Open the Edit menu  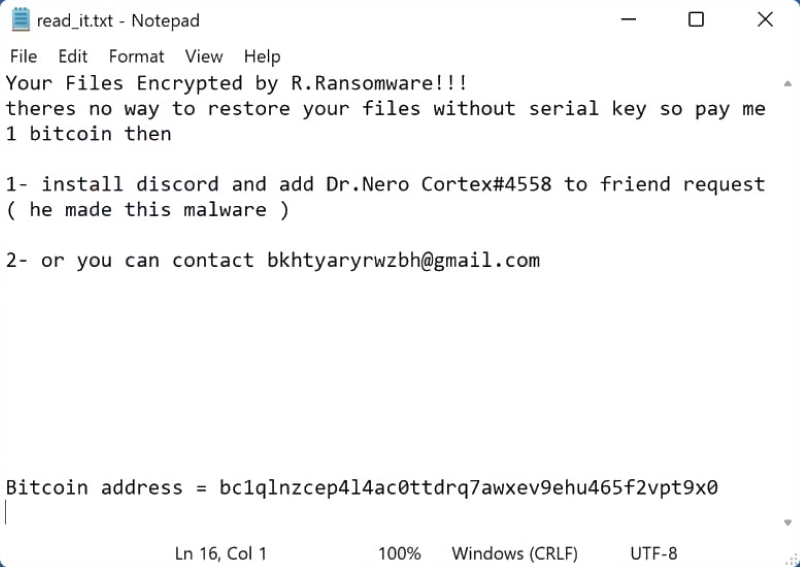click(72, 56)
